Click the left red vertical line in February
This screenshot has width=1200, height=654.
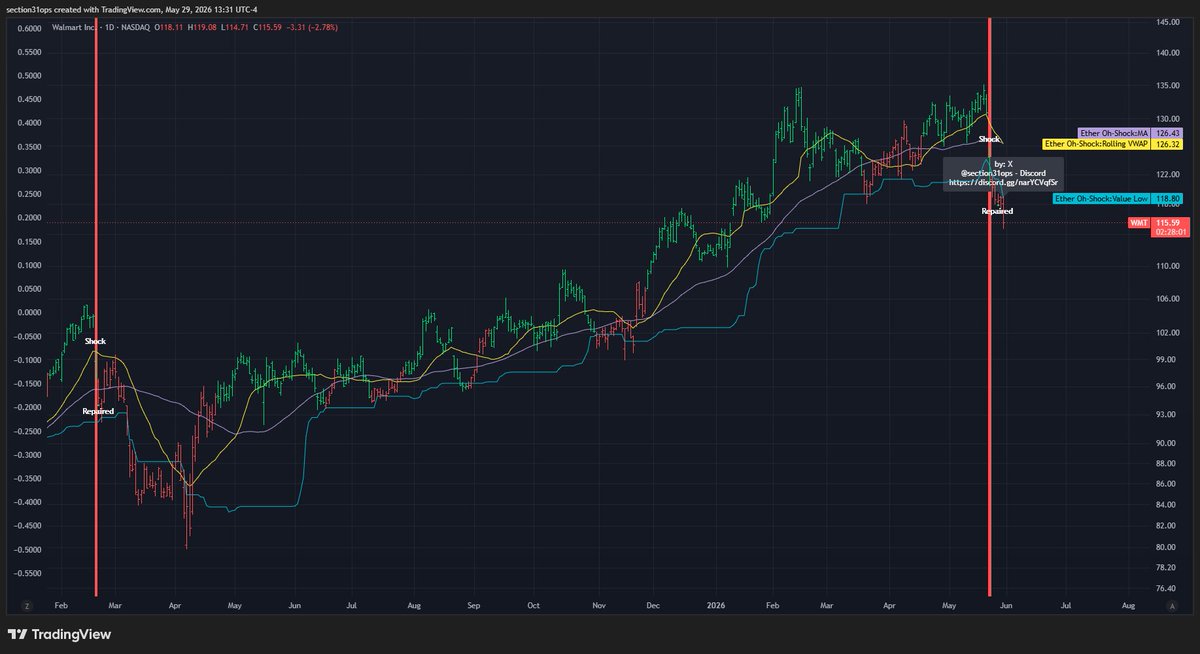point(96,306)
